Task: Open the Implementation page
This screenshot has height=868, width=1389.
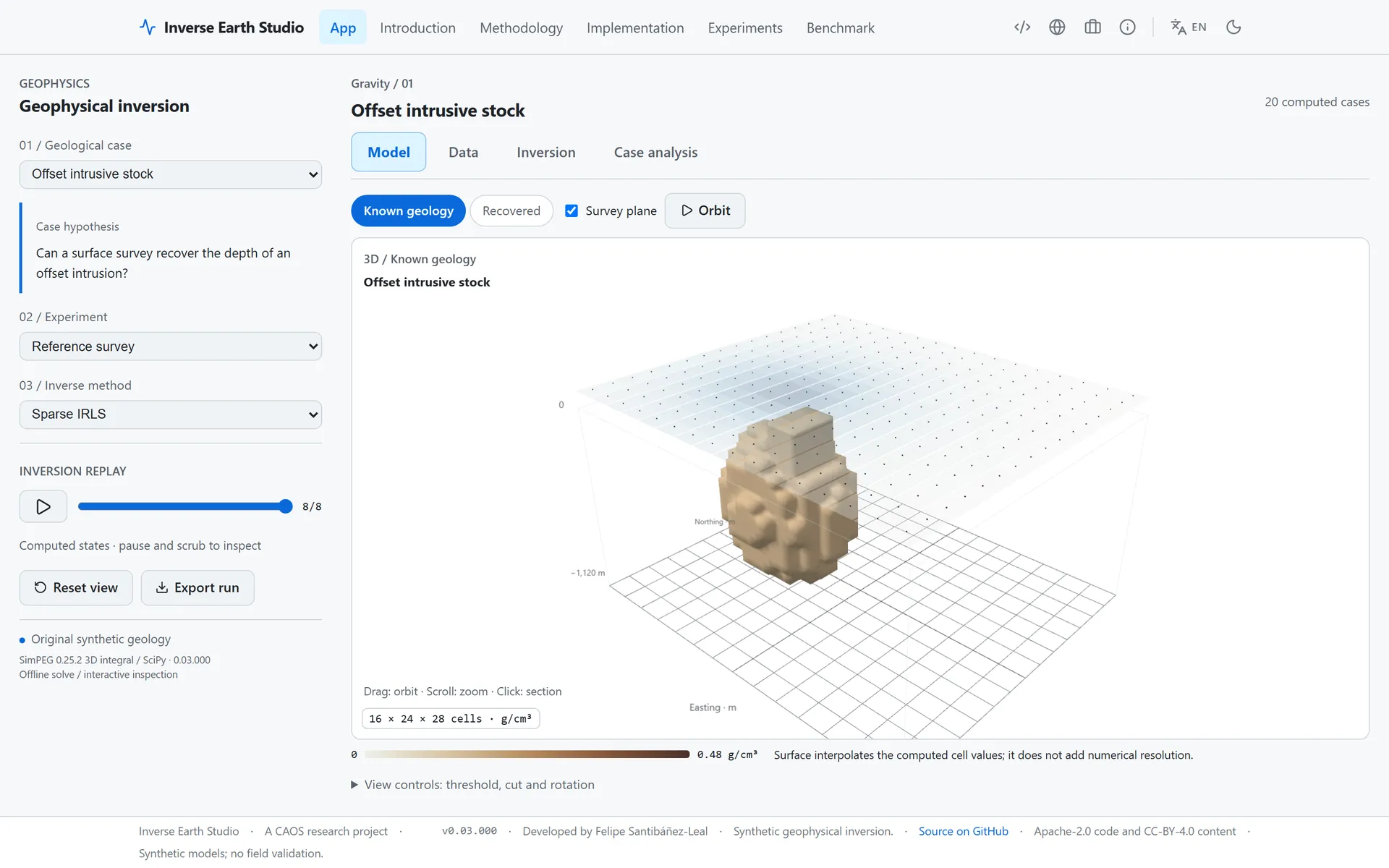Action: pyautogui.click(x=635, y=27)
